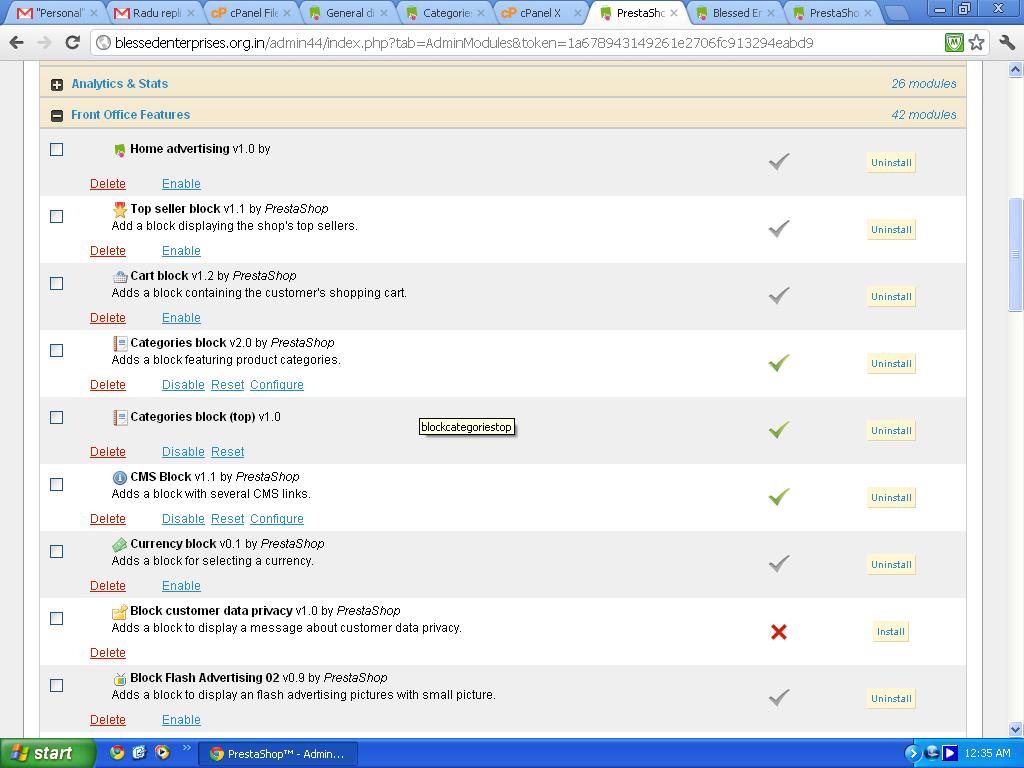Reset the Categories block (top) module
The height and width of the screenshot is (768, 1024).
click(227, 452)
